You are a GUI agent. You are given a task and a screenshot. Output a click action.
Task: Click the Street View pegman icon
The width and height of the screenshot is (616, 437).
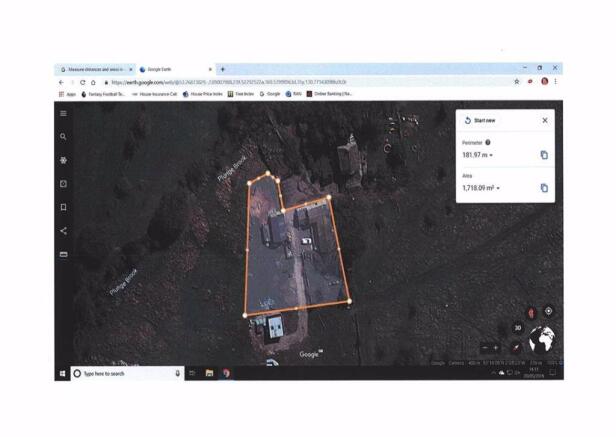pyautogui.click(x=532, y=313)
